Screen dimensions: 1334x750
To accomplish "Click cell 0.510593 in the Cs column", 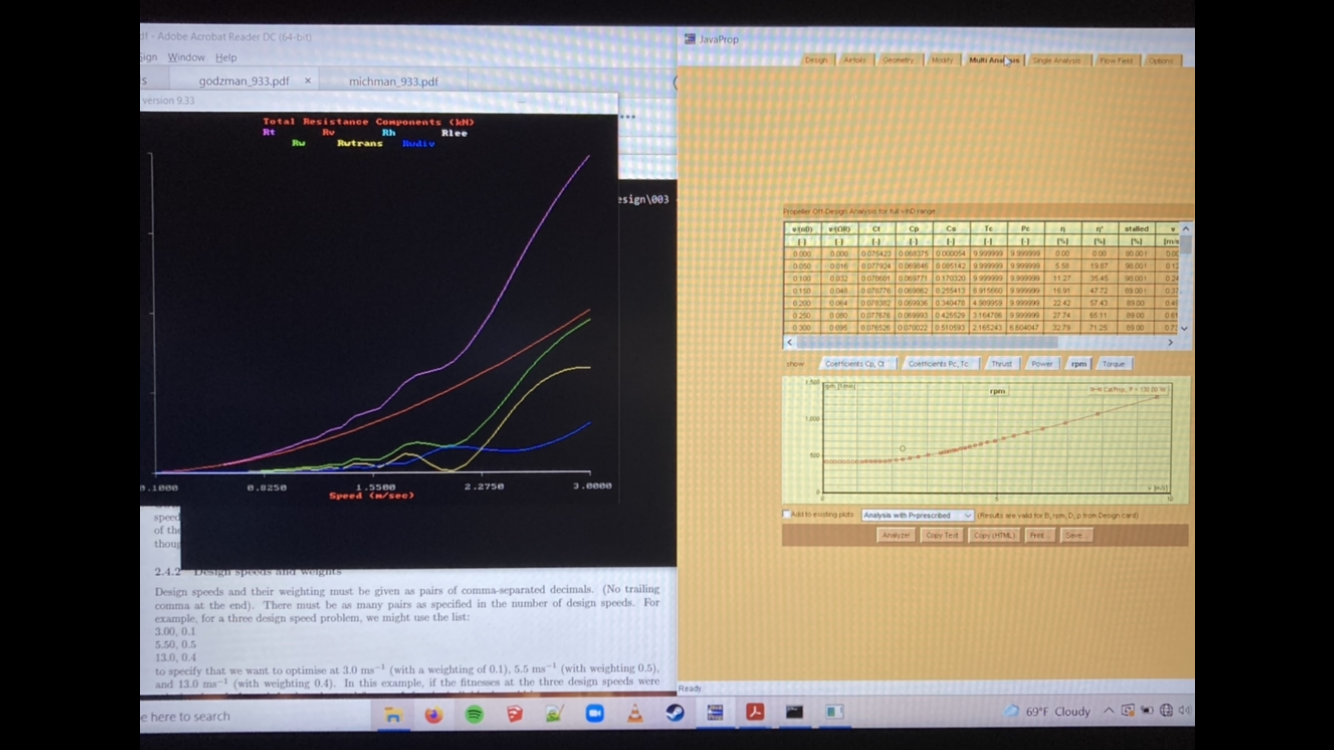I will [x=952, y=327].
